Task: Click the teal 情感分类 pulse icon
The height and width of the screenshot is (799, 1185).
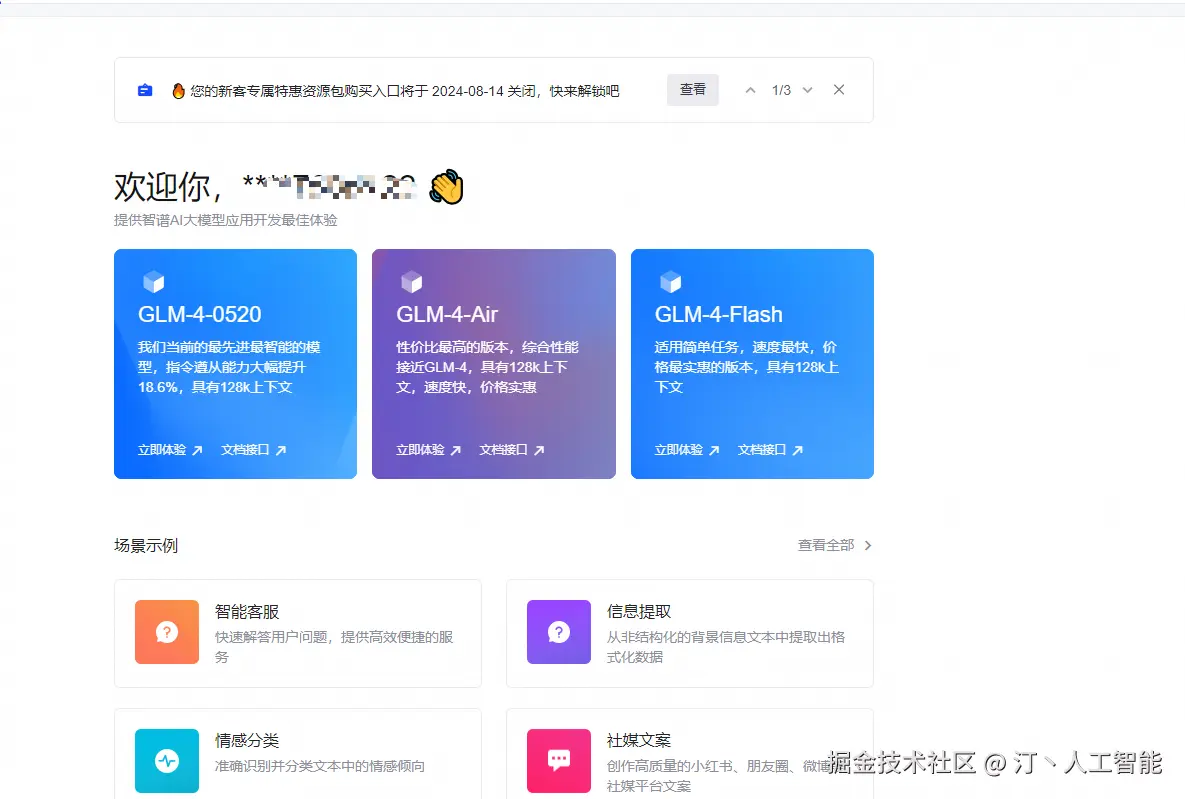Action: (x=167, y=760)
